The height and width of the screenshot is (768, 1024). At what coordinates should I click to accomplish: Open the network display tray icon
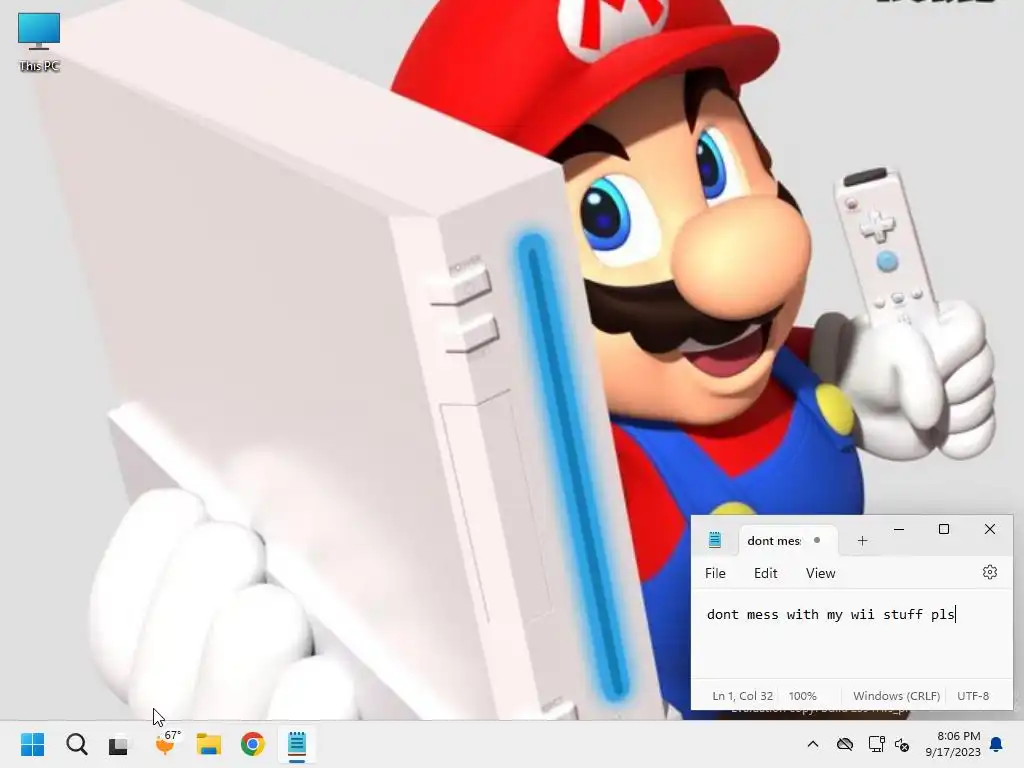[876, 744]
